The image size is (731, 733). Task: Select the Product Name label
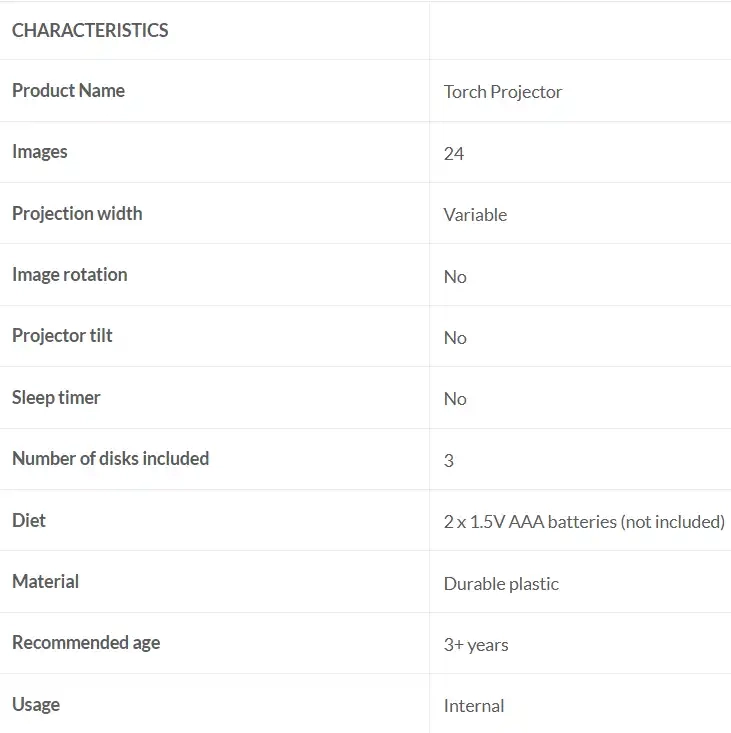[x=68, y=91]
